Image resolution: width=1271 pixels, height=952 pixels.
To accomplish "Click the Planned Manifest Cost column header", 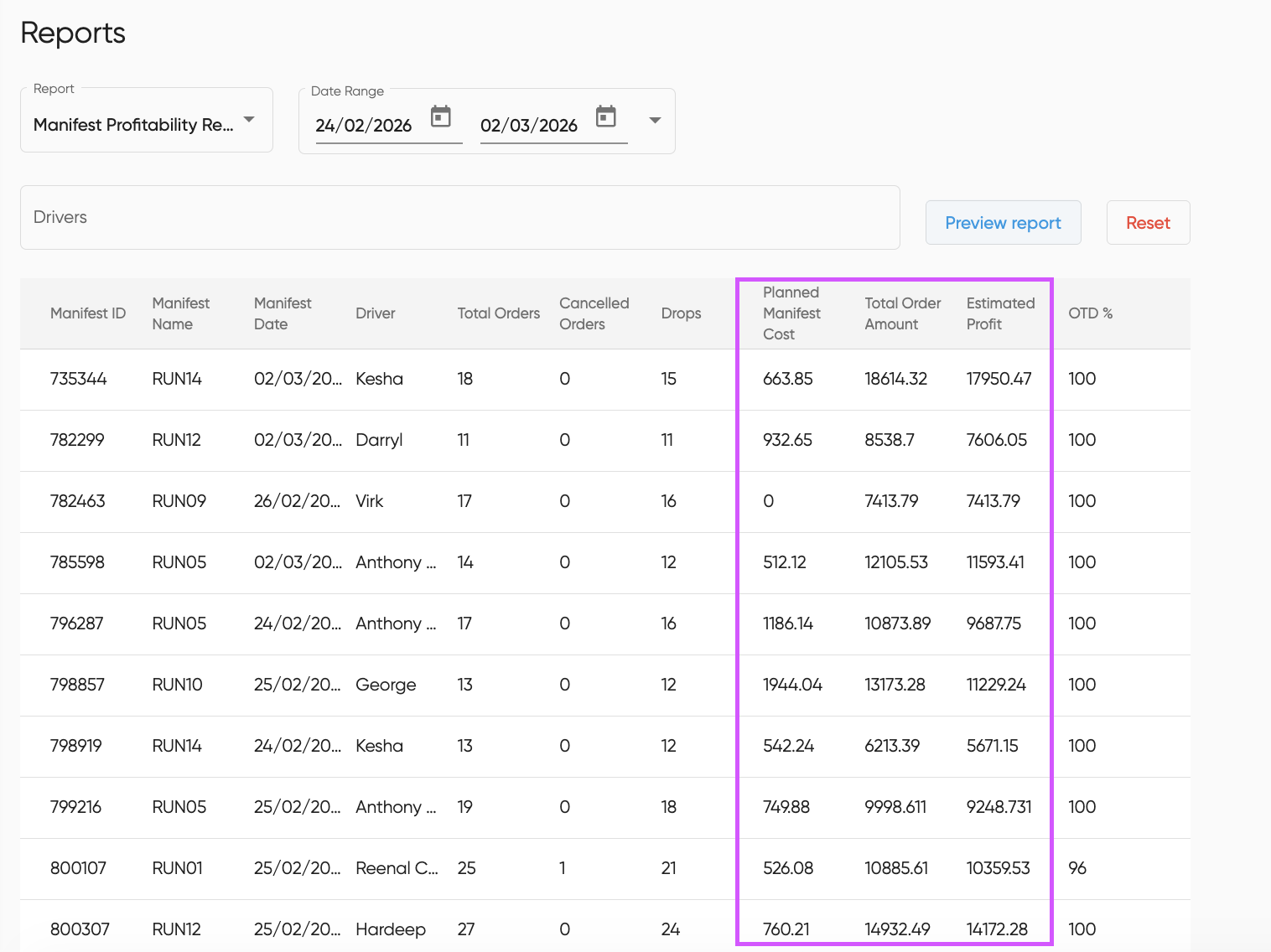I will (x=791, y=313).
